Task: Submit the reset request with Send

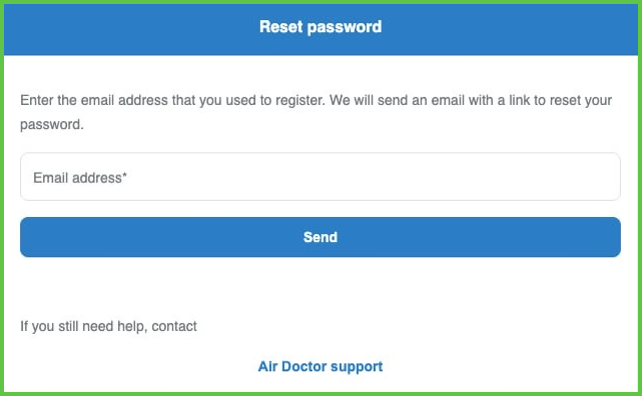Action: coord(320,237)
